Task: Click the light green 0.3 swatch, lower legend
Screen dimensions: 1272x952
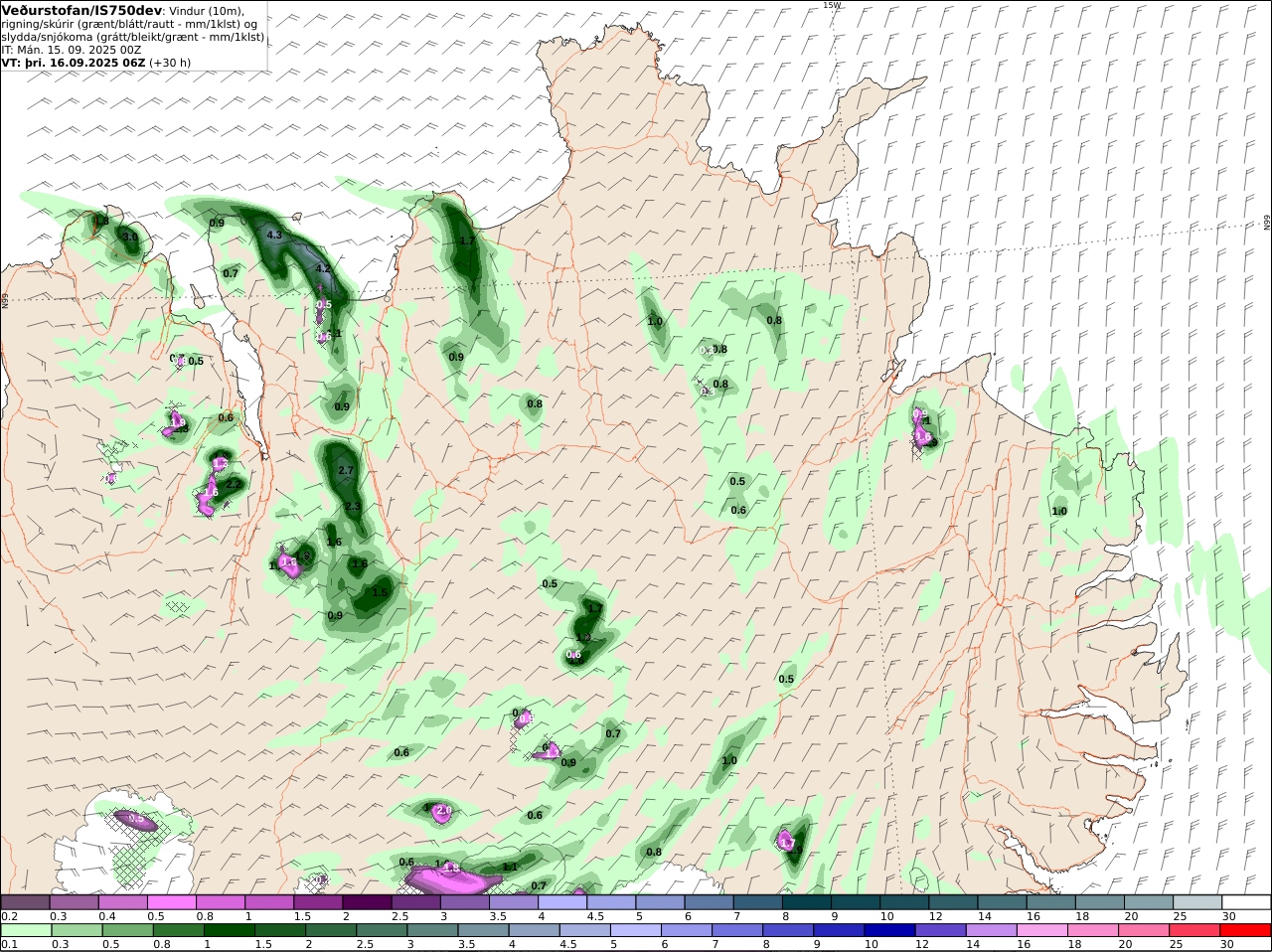Action: pyautogui.click(x=75, y=931)
